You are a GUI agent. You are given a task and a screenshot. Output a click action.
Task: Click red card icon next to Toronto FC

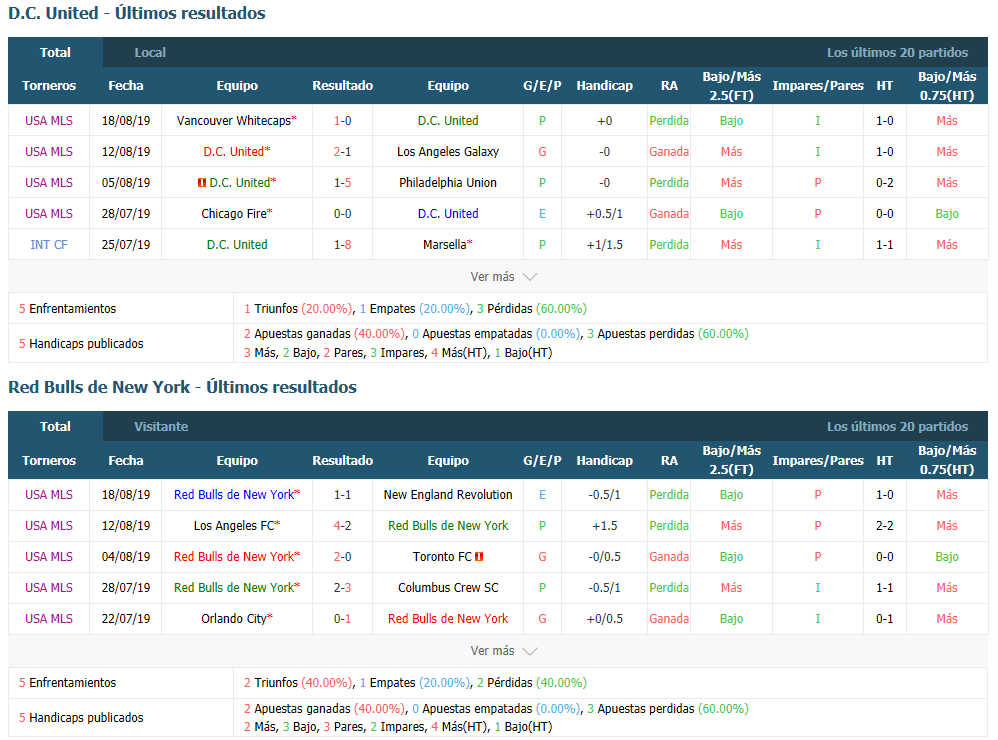click(x=479, y=557)
